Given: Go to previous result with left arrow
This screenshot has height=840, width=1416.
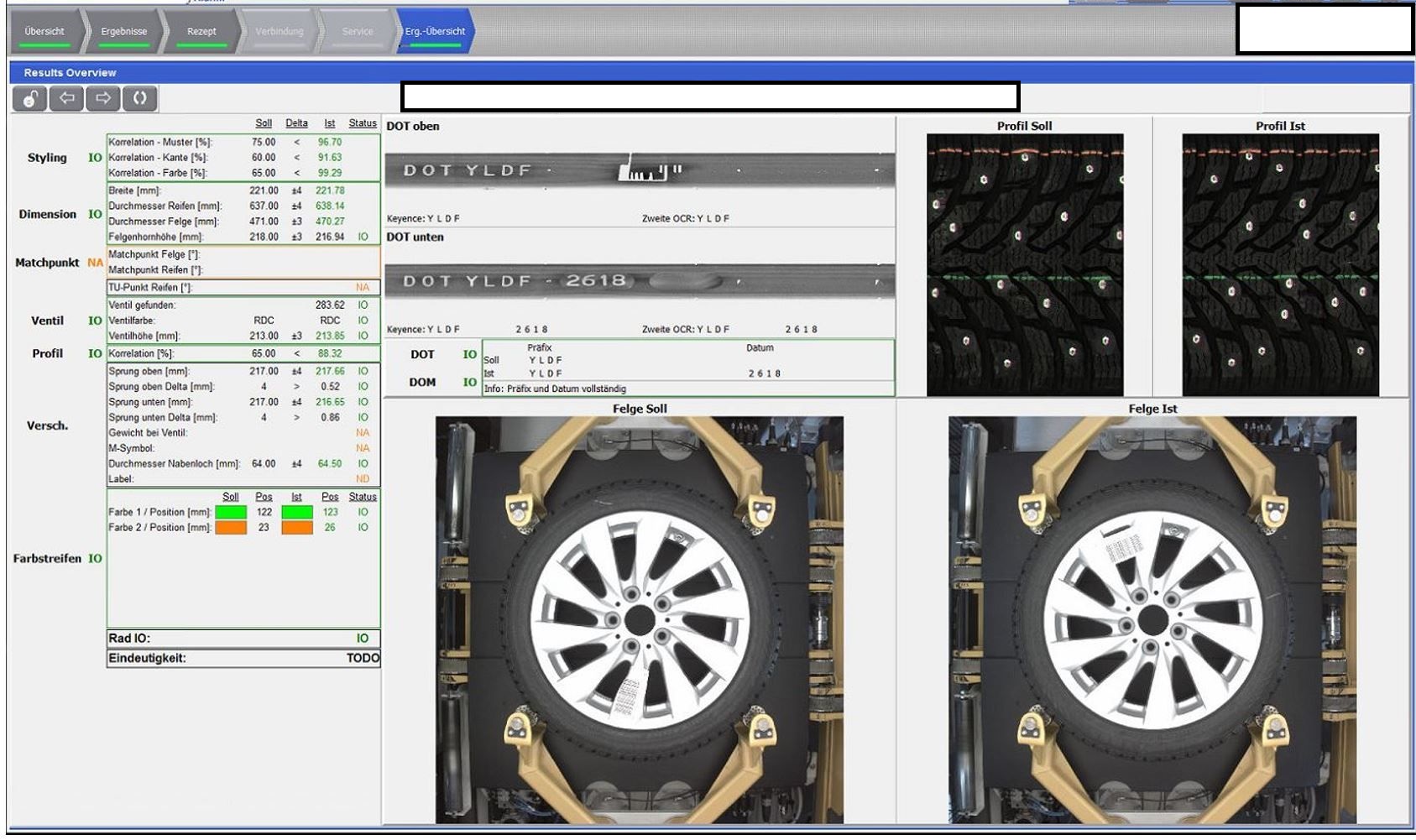Looking at the screenshot, I should point(66,99).
